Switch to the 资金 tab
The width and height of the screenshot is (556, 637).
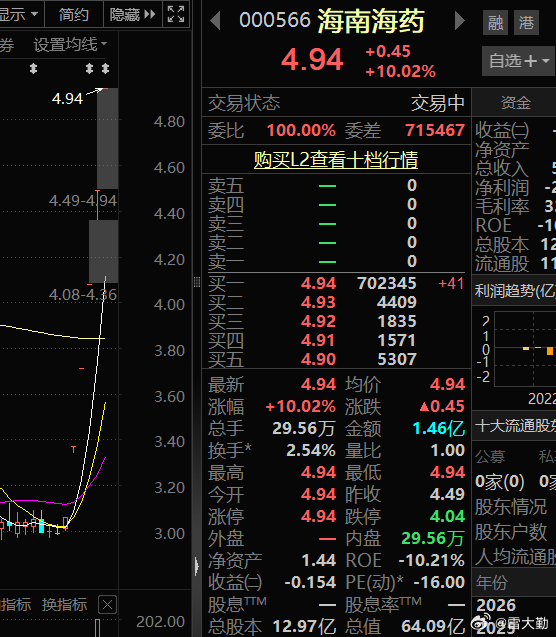click(516, 102)
